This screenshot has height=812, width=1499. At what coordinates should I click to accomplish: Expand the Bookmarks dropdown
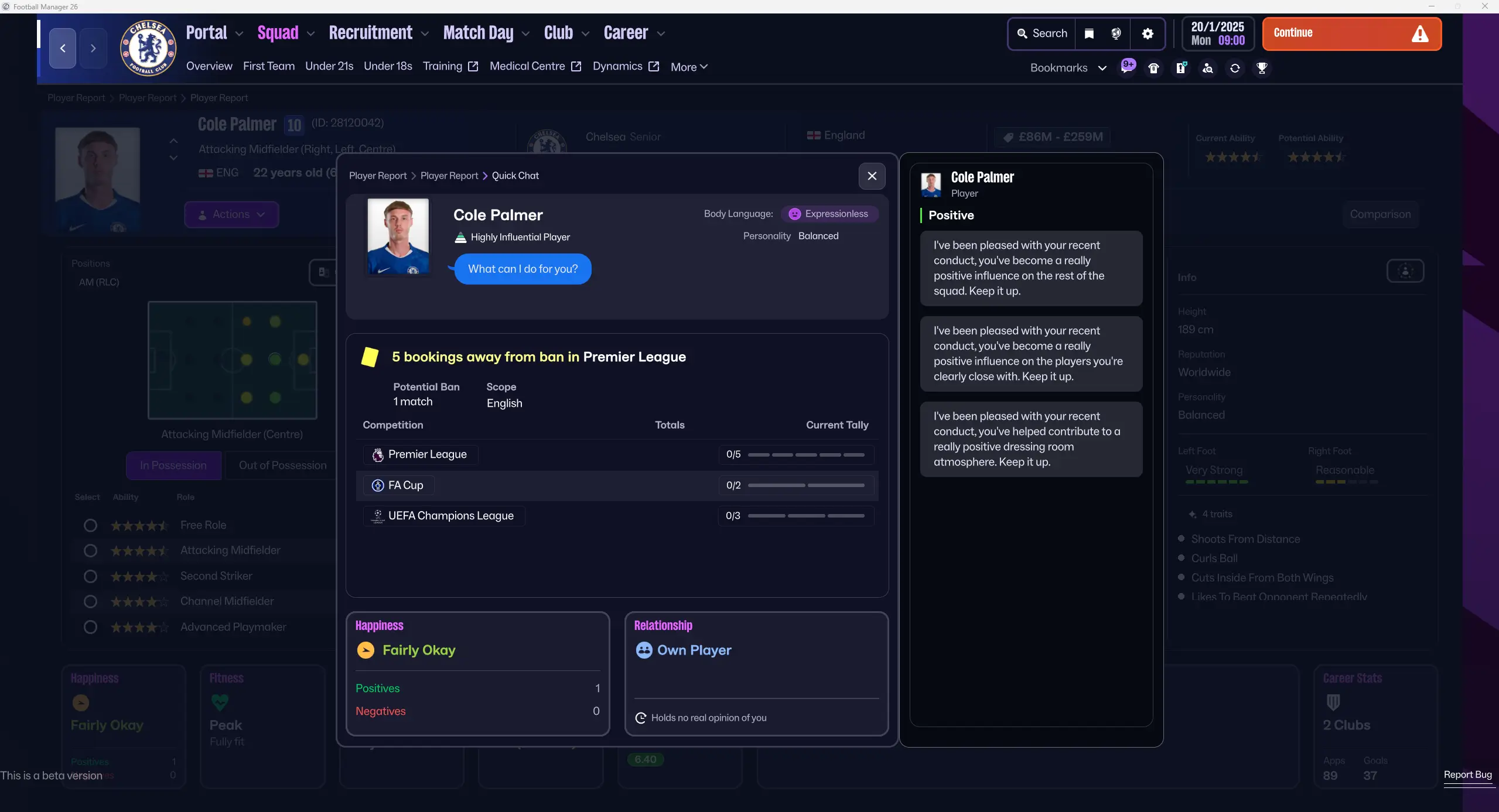(x=1068, y=68)
